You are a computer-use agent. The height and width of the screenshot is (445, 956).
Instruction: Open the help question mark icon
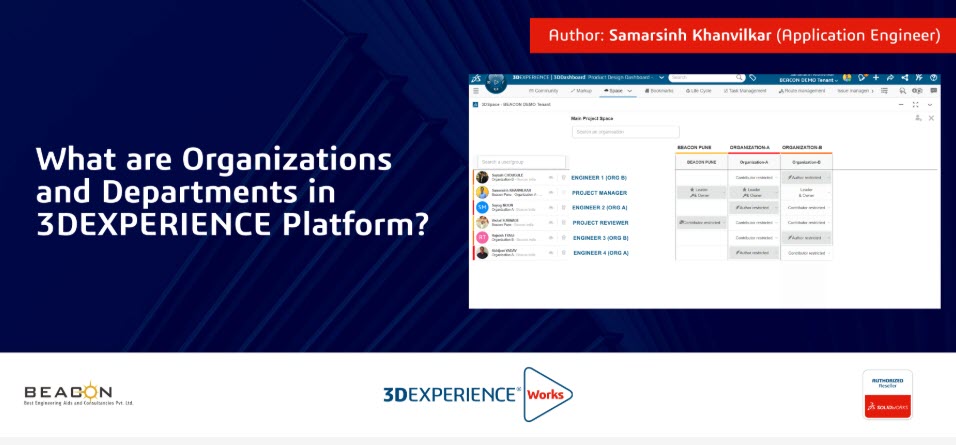point(933,77)
